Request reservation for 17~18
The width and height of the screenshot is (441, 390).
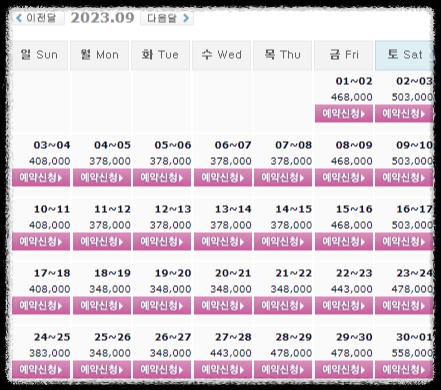coord(41,306)
